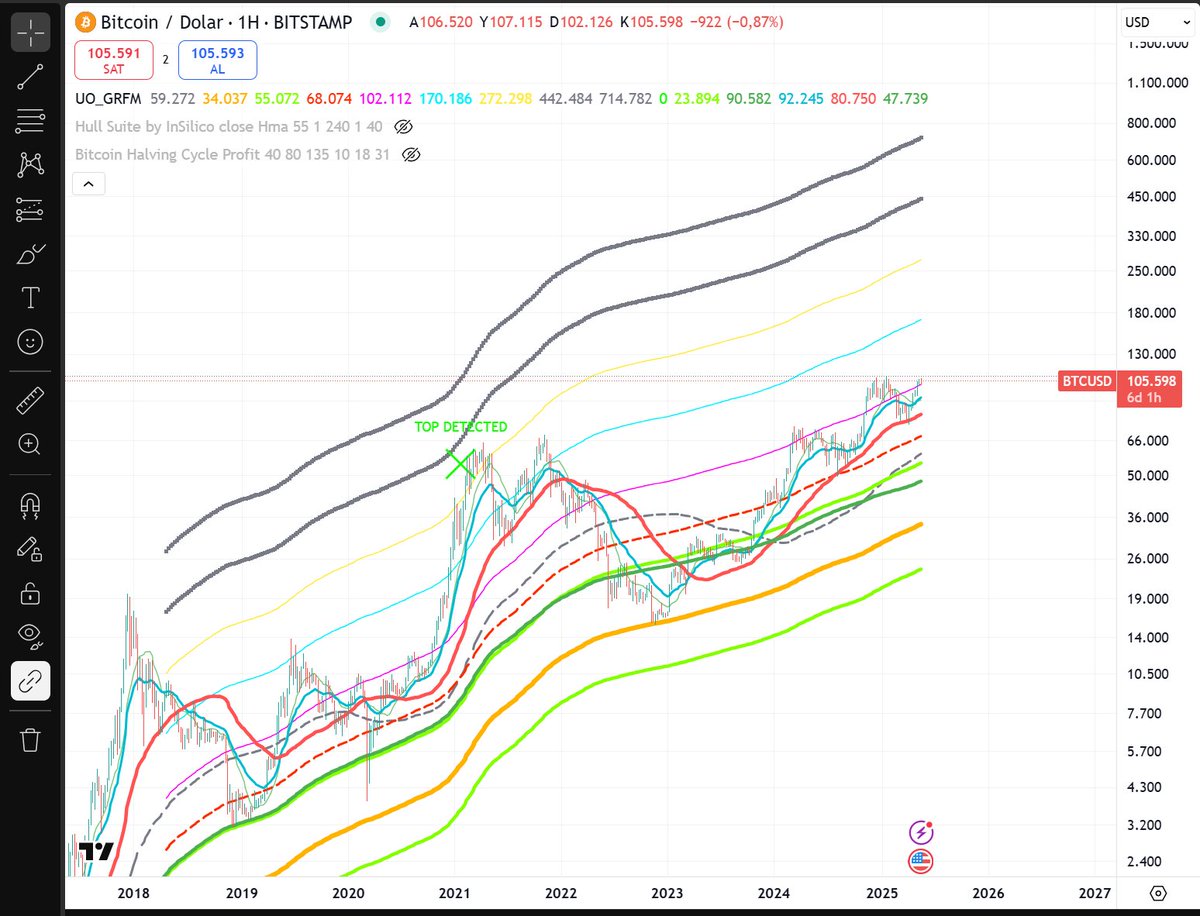Click the Bitcoin Halving Cycle Profit label

233,155
